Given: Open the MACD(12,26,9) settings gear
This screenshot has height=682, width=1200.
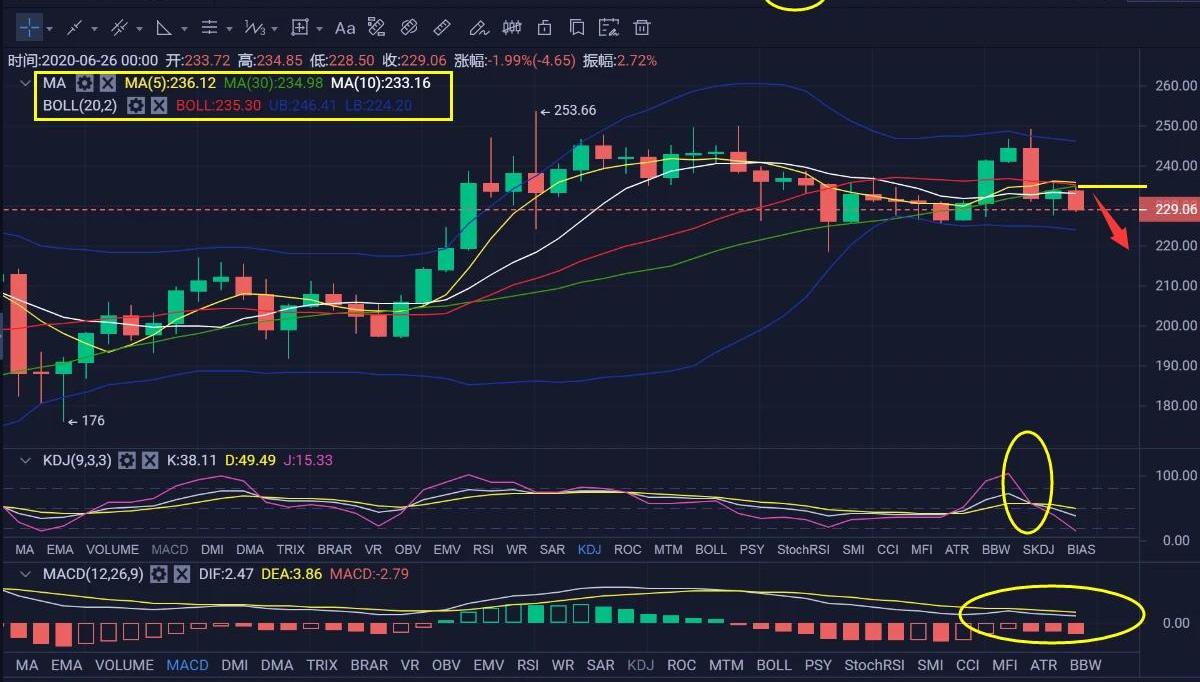Looking at the screenshot, I should [x=159, y=574].
